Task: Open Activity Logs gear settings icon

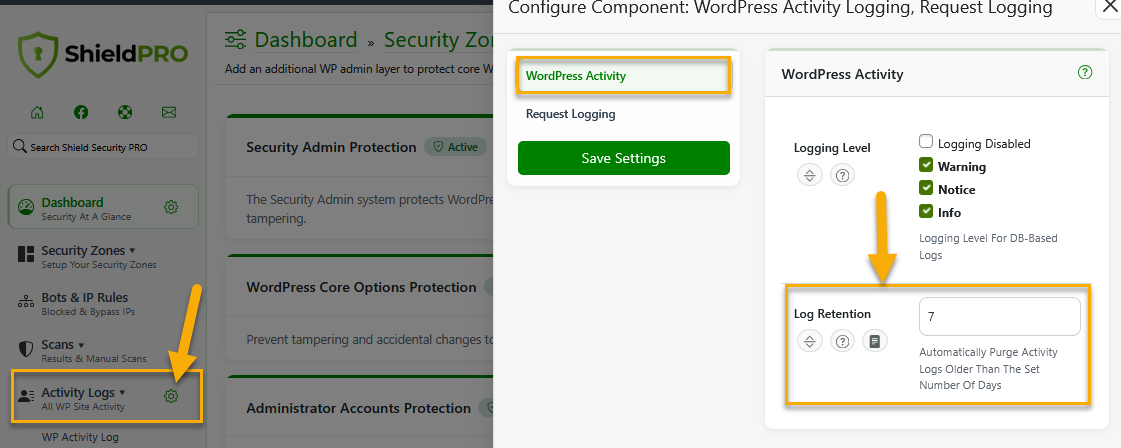Action: click(171, 396)
